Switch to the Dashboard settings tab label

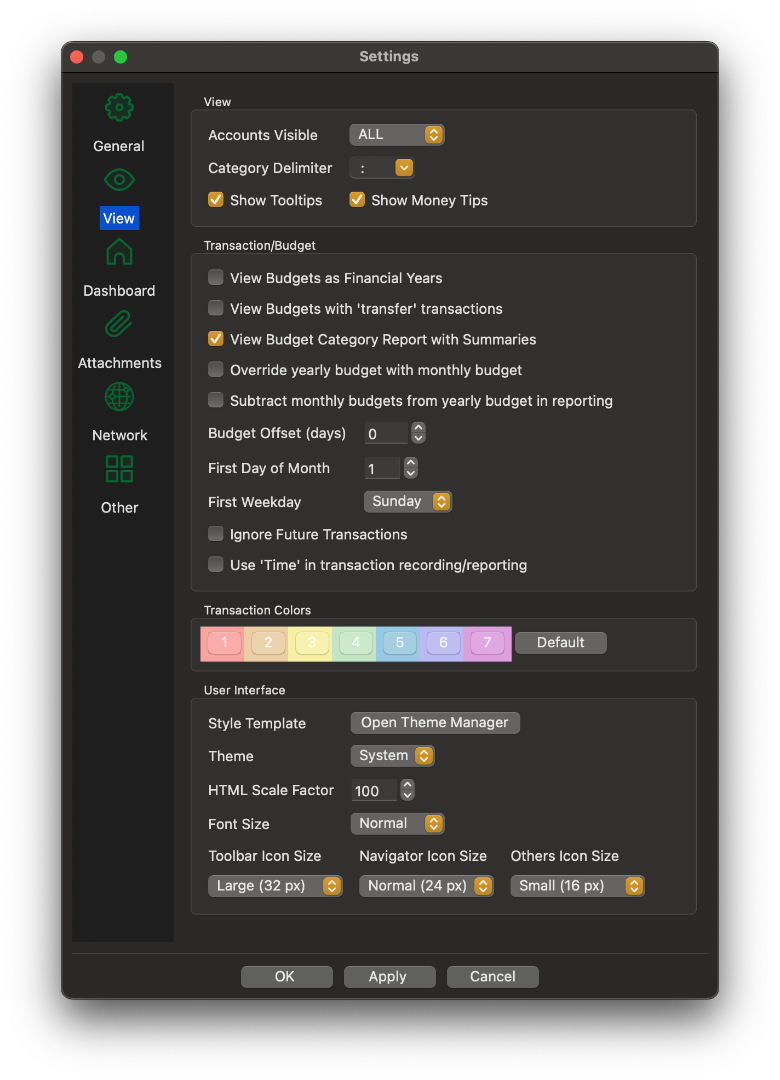point(119,291)
